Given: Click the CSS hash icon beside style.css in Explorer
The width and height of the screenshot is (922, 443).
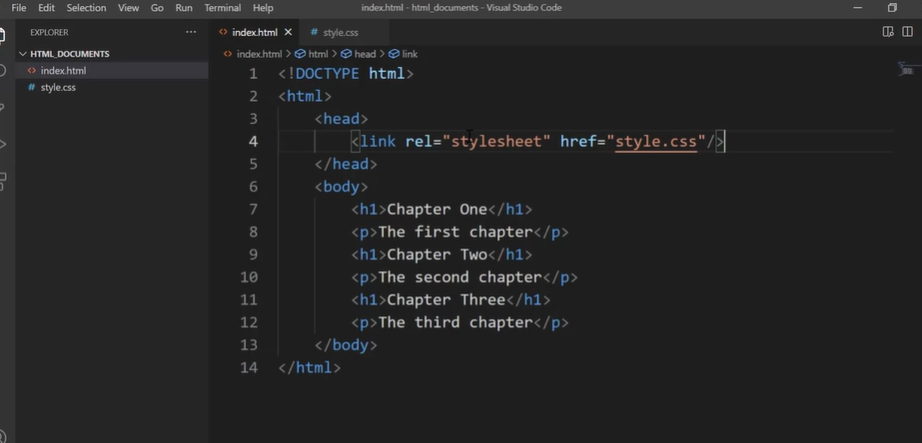Looking at the screenshot, I should 32,88.
